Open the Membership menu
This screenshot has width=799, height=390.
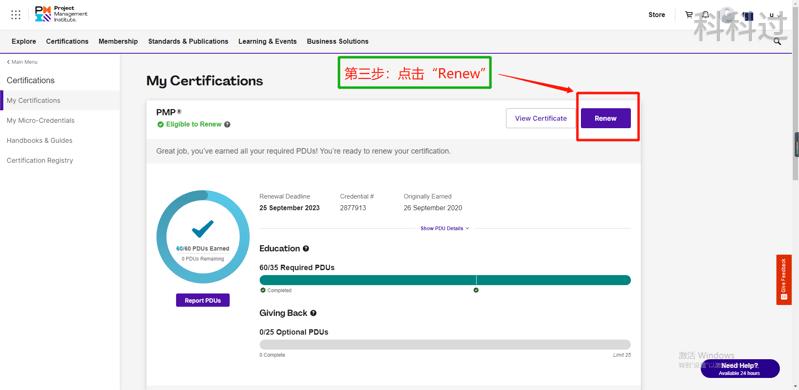[x=118, y=41]
